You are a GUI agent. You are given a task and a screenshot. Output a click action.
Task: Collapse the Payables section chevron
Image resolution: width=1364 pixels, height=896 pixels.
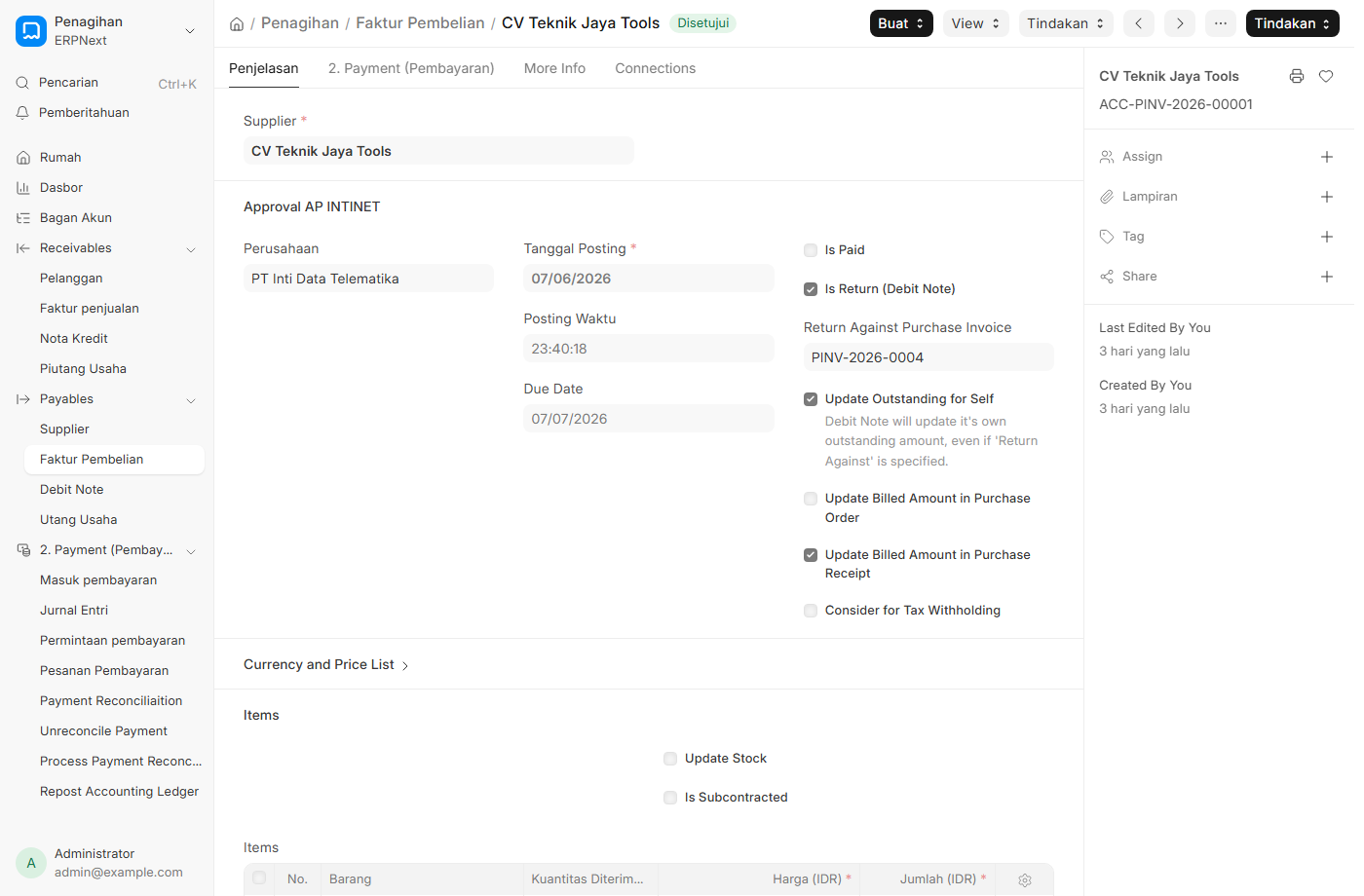click(191, 400)
